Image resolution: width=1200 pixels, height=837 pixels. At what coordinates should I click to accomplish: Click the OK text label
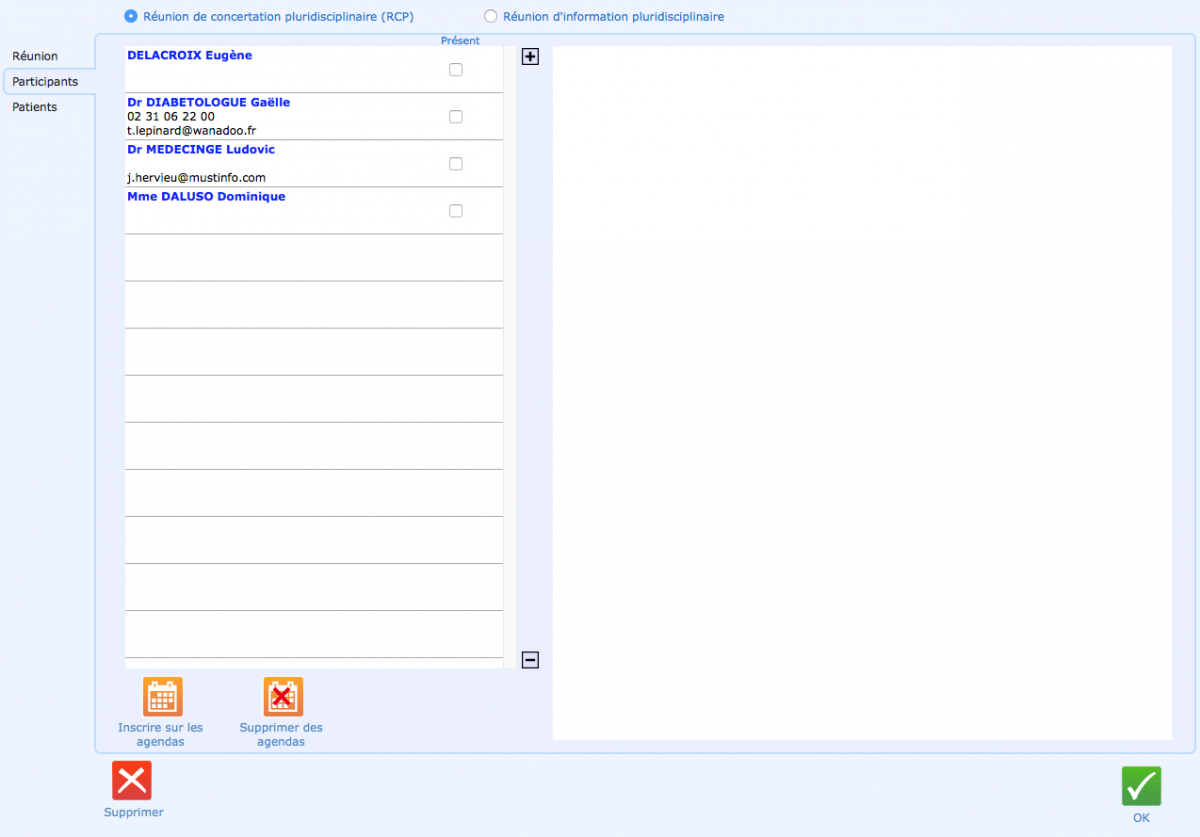[1141, 818]
